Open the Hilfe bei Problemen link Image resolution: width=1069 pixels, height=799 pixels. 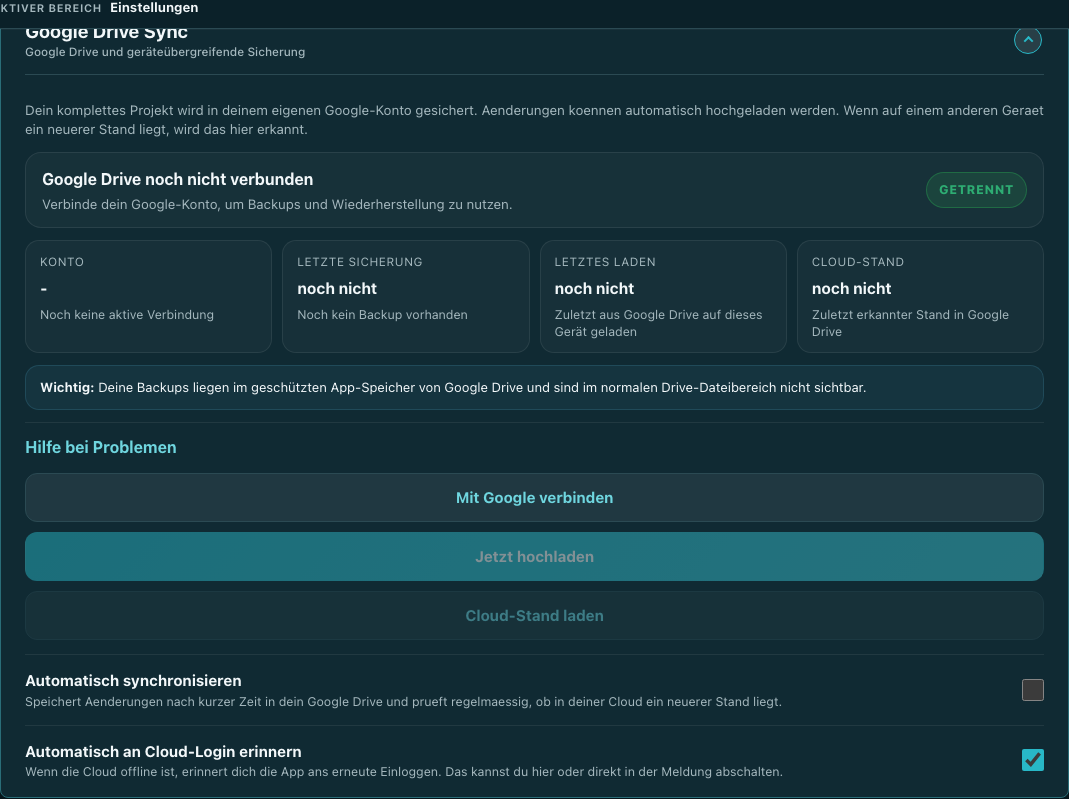101,447
